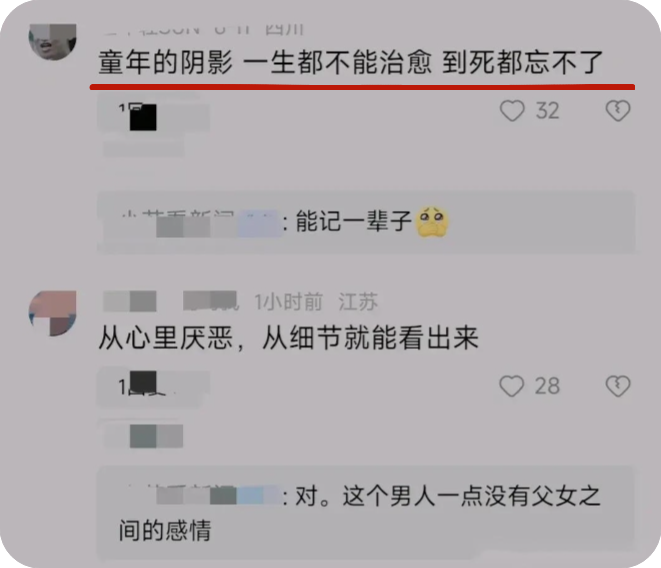Open the Jiangsu commenter's avatar

click(53, 313)
